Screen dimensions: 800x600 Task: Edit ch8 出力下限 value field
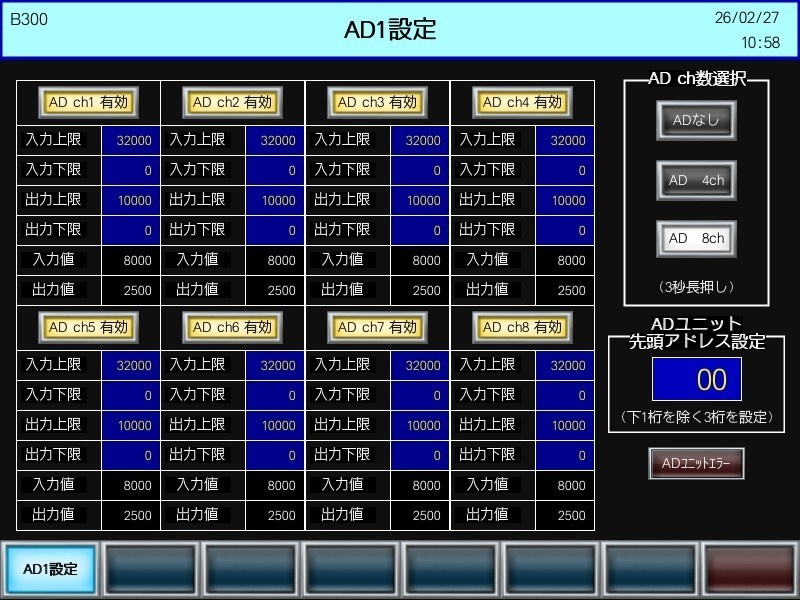[x=565, y=456]
